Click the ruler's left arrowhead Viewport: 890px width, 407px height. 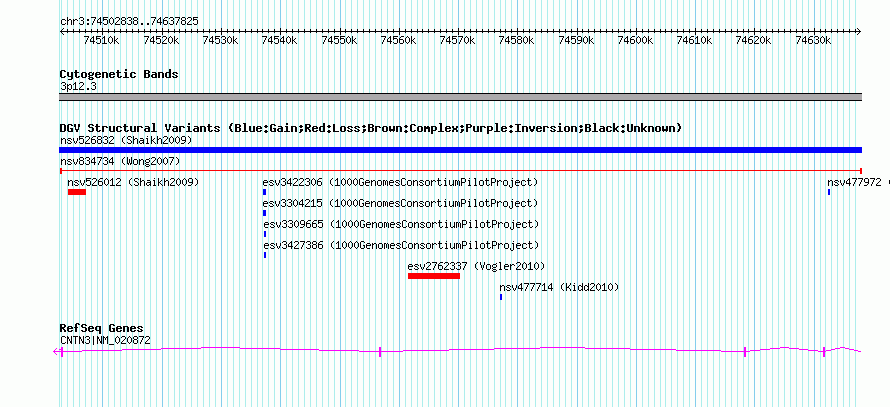point(62,32)
